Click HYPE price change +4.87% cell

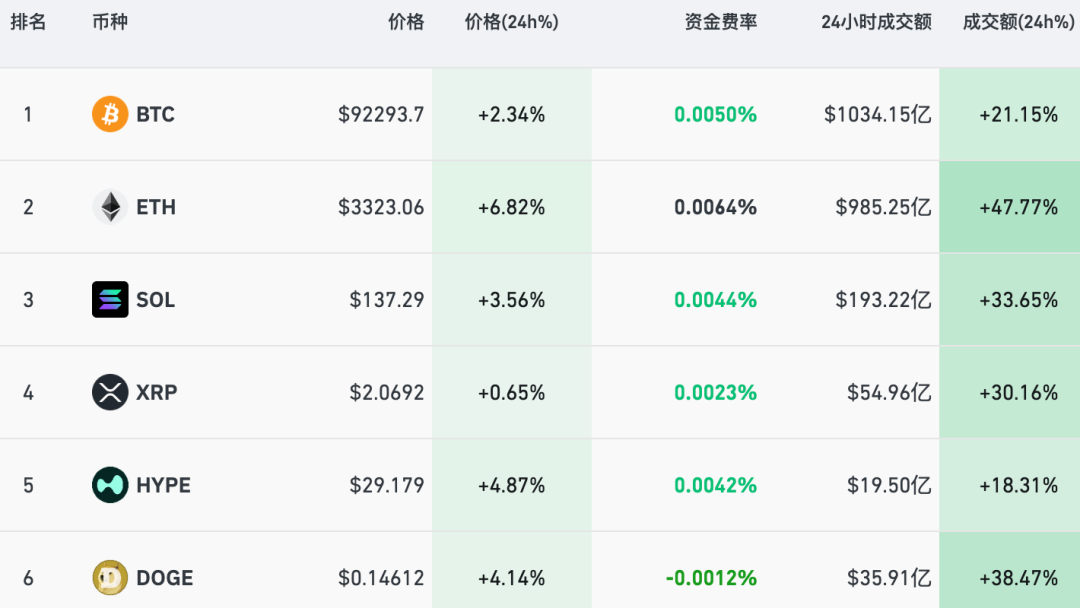pyautogui.click(x=512, y=485)
